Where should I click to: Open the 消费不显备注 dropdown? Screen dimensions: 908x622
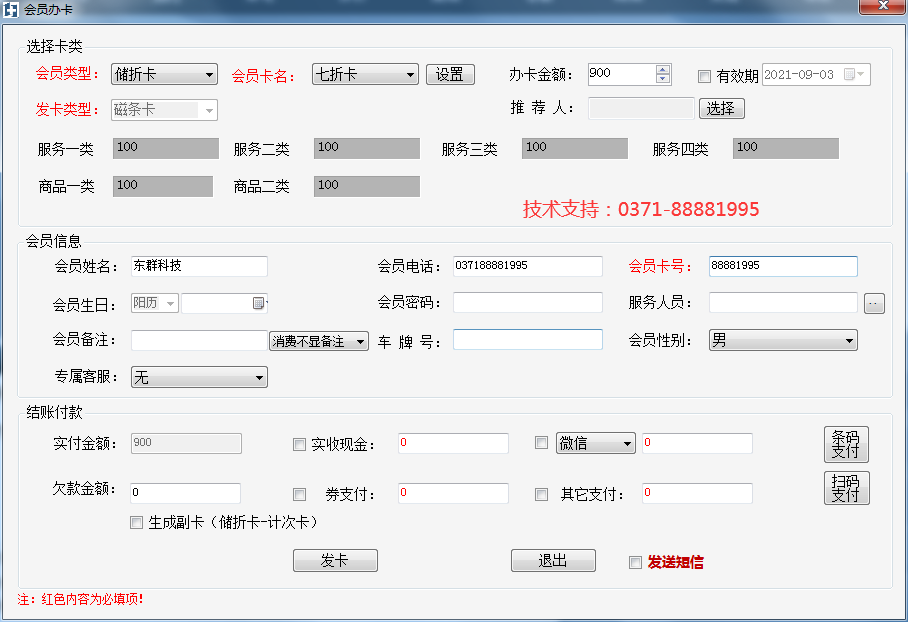coord(318,341)
